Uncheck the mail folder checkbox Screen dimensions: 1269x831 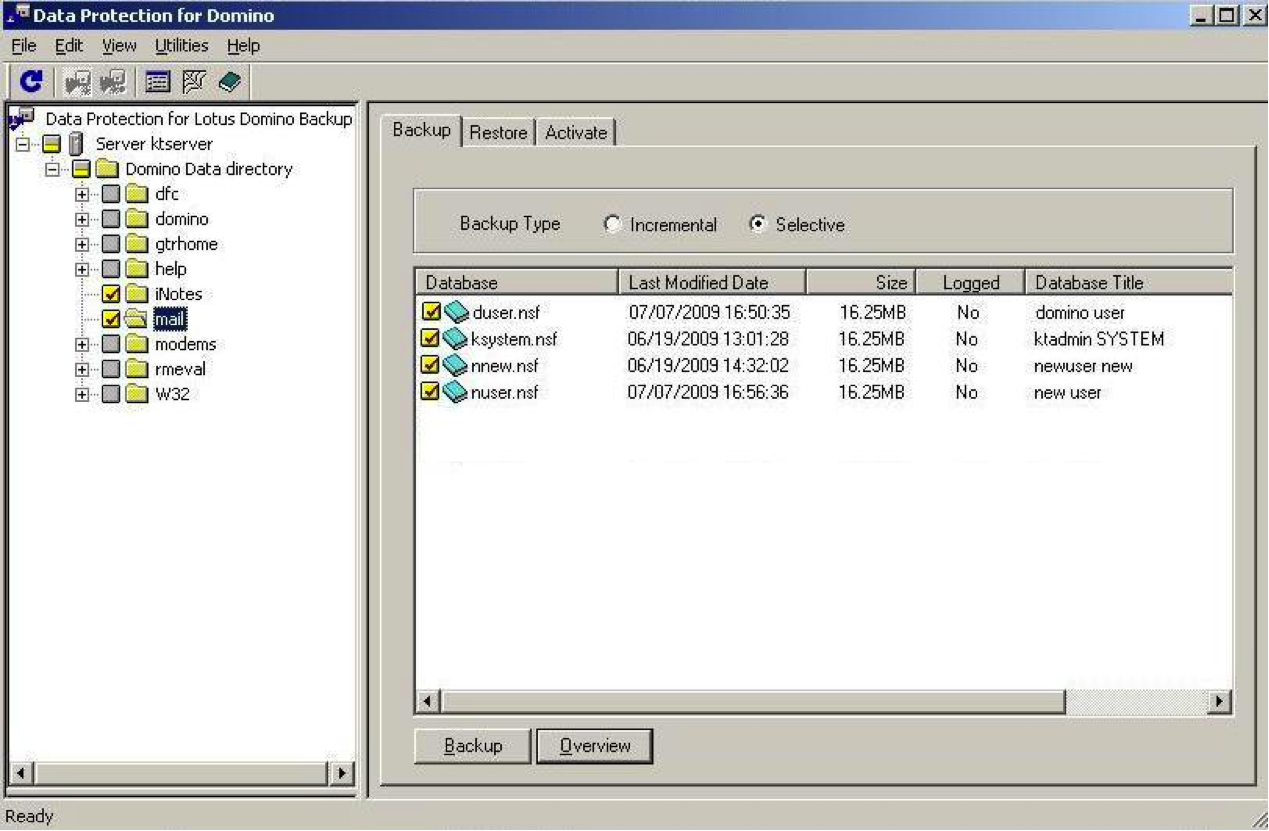point(112,319)
